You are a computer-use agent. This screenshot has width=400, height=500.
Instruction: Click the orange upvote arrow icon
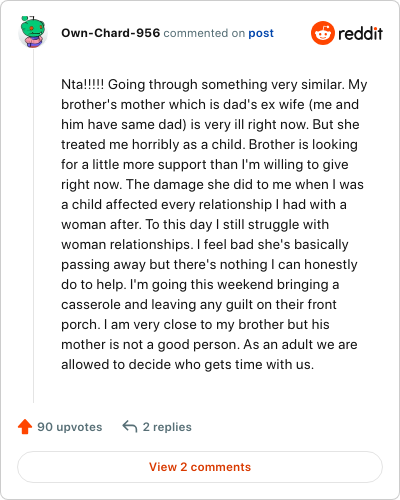[x=25, y=427]
